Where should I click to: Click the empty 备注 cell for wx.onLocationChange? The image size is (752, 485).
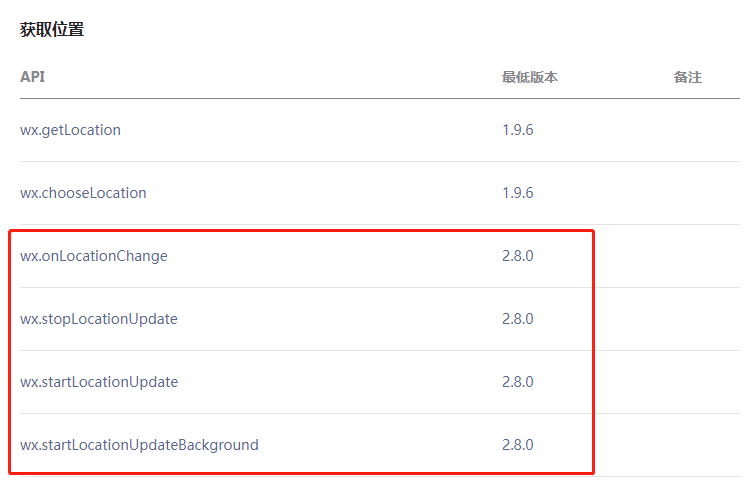coord(688,256)
